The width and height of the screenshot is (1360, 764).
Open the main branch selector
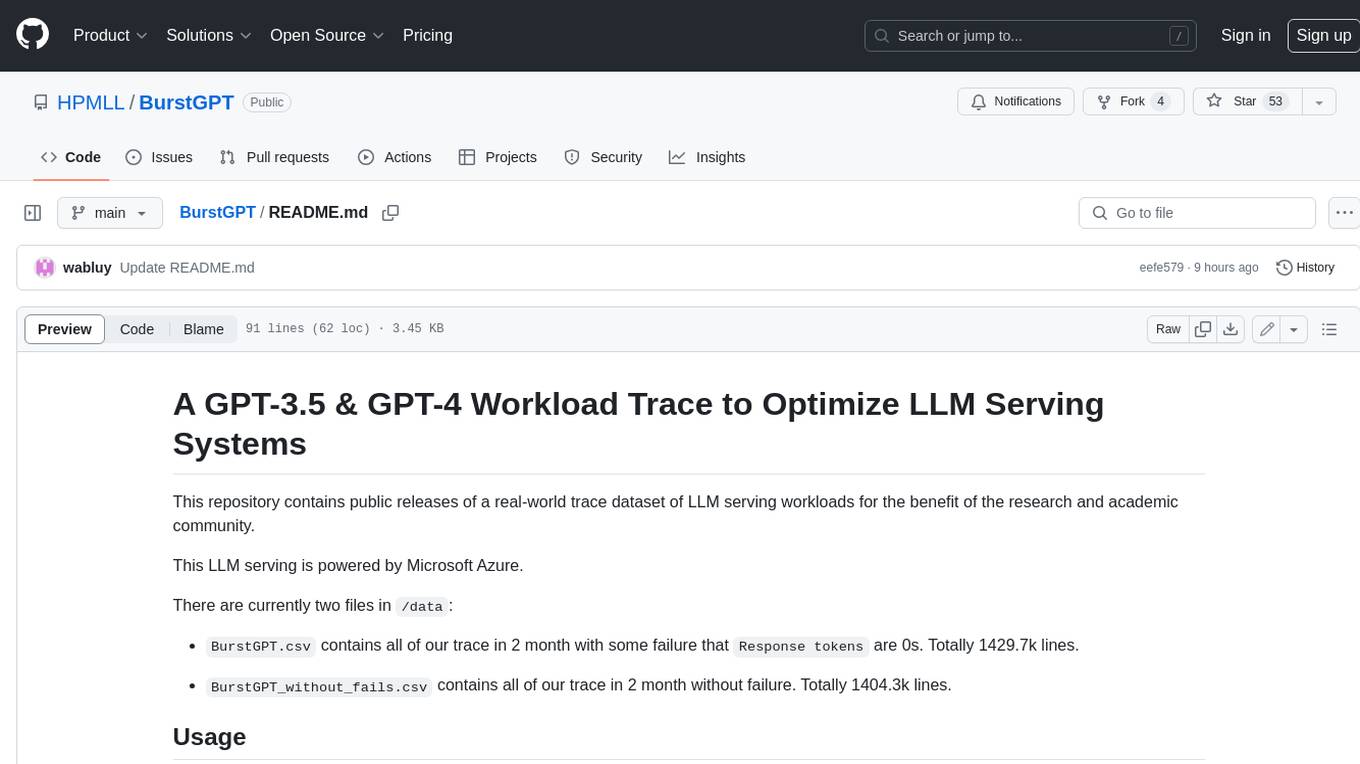110,213
